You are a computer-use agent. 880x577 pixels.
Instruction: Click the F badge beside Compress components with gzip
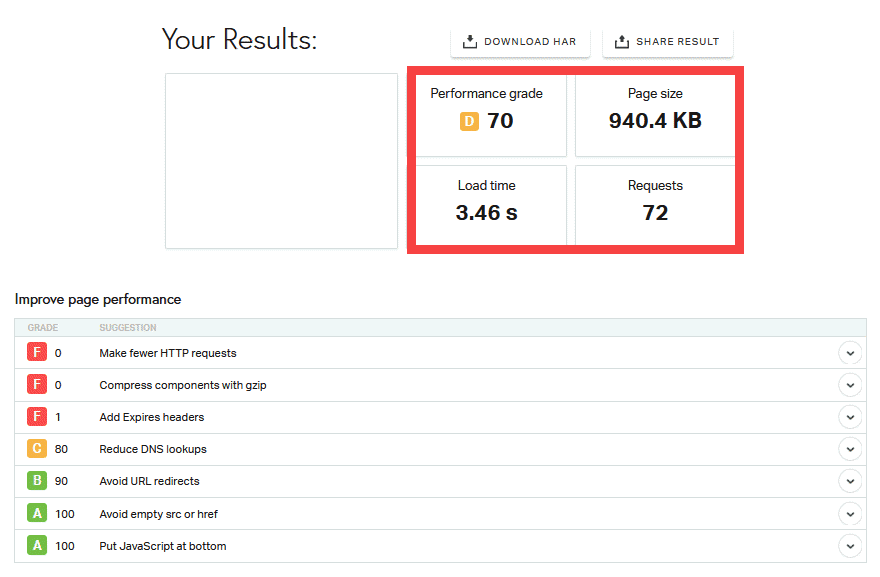(x=37, y=385)
